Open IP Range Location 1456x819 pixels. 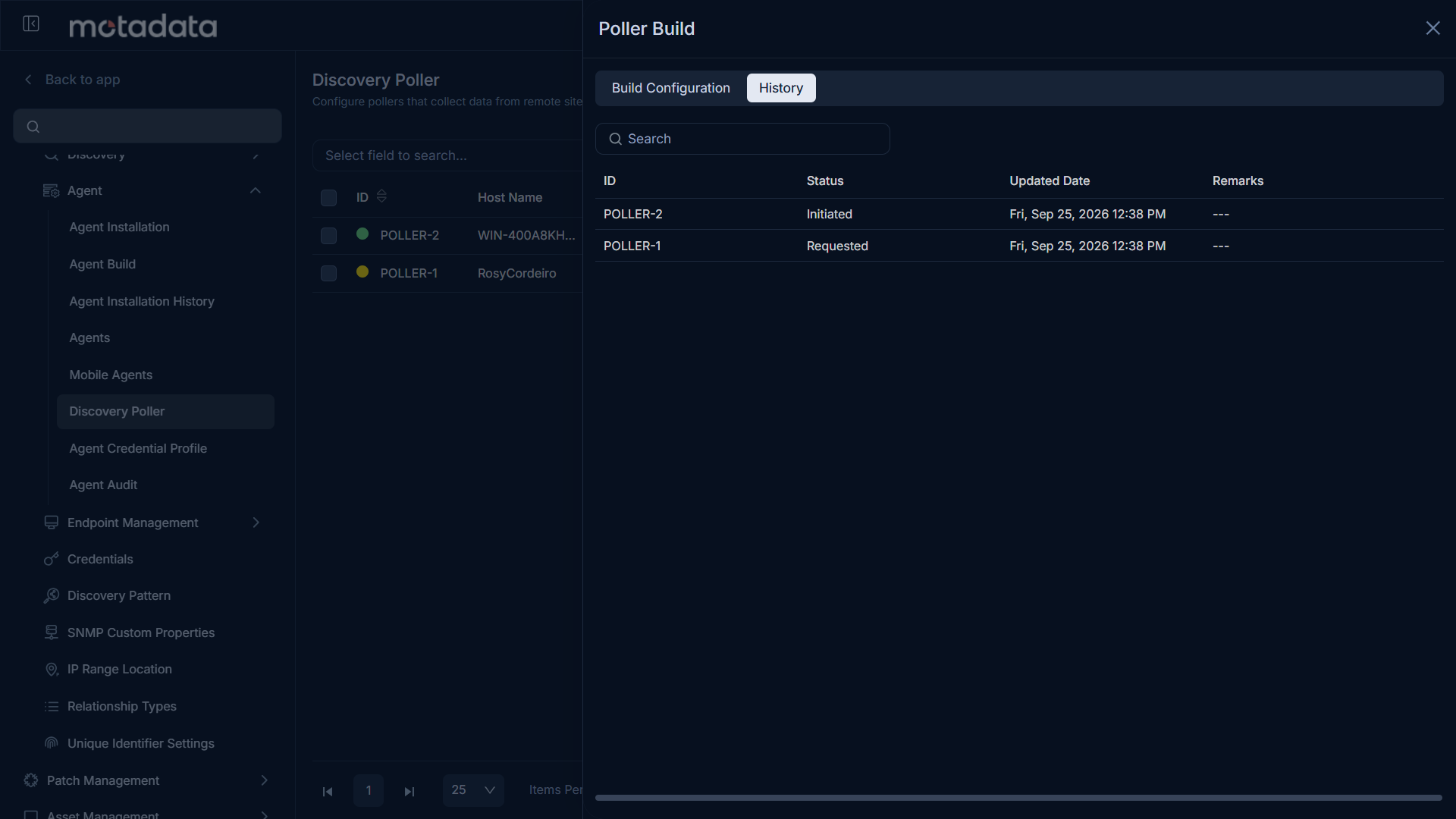pyautogui.click(x=120, y=669)
